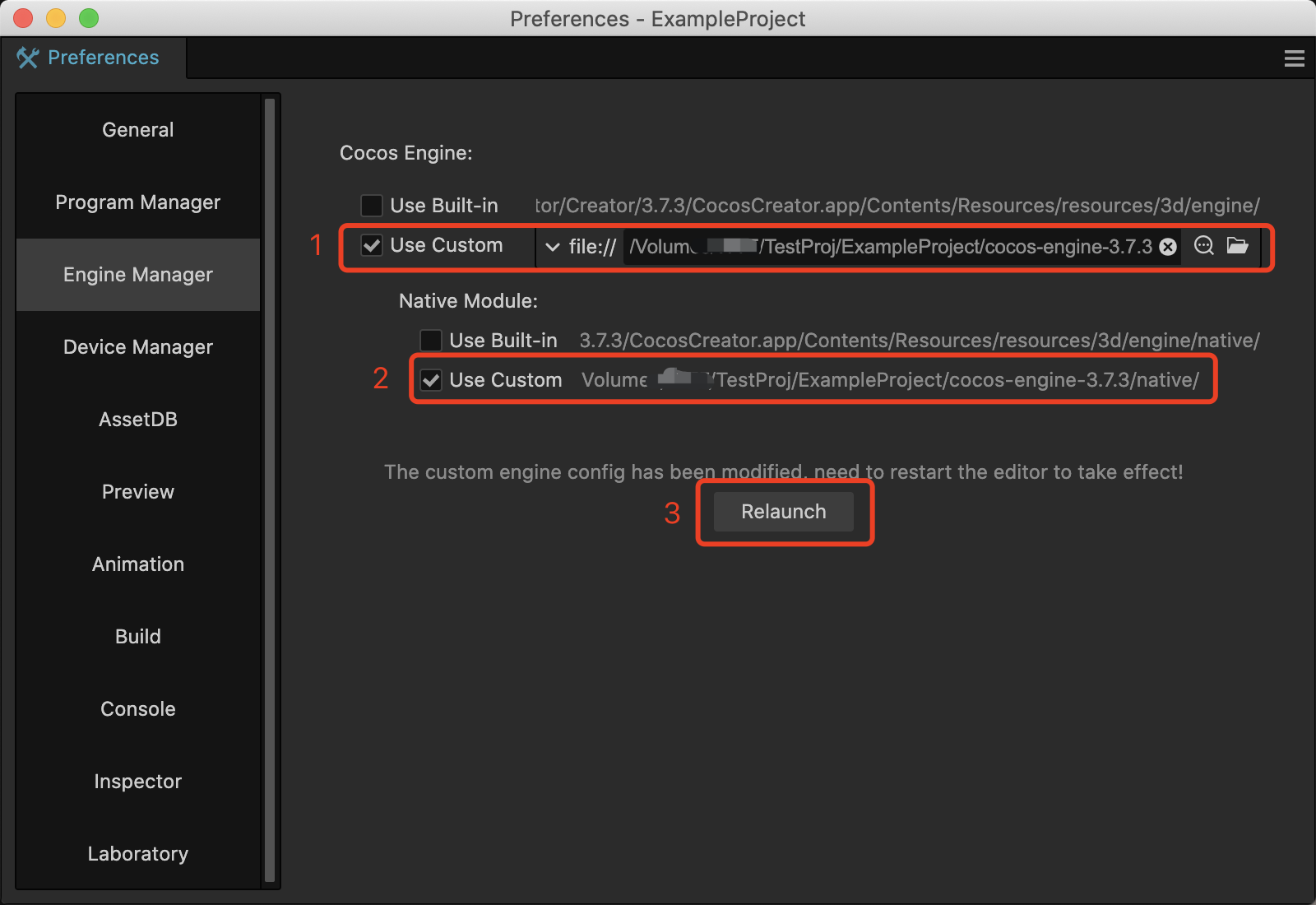This screenshot has height=905, width=1316.
Task: Minimize window with yellow button
Action: [x=56, y=18]
